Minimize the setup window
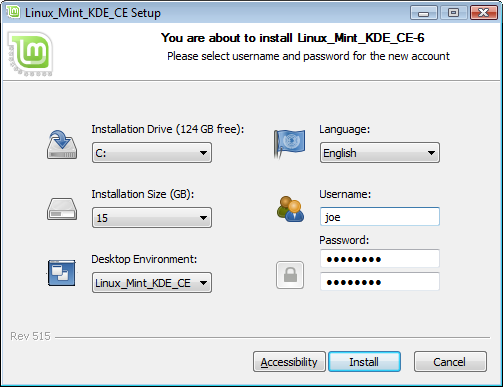Image resolution: width=503 pixels, height=387 pixels. [x=424, y=13]
